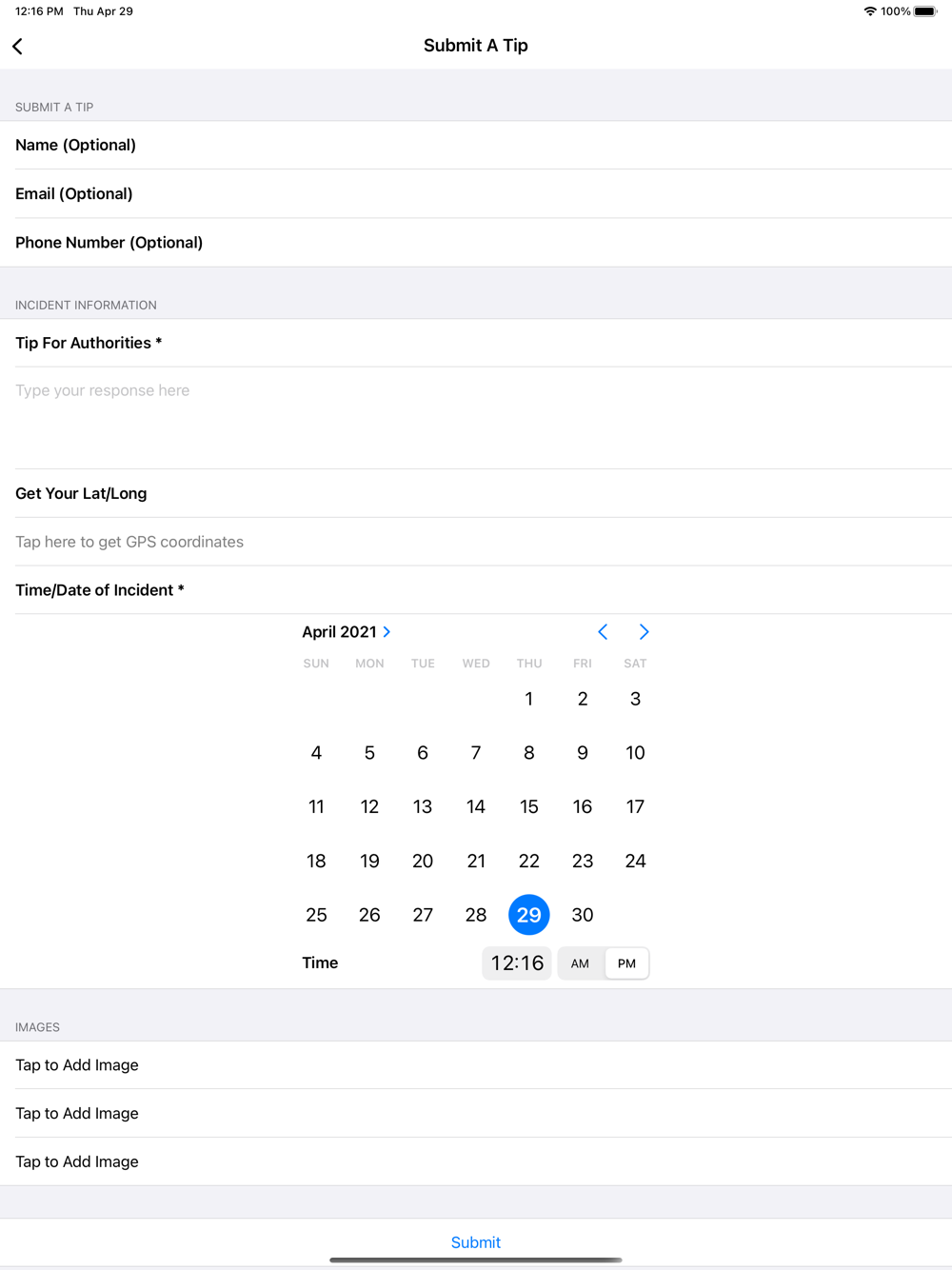Focus the Name (Optional) field
952x1270 pixels.
pos(476,145)
